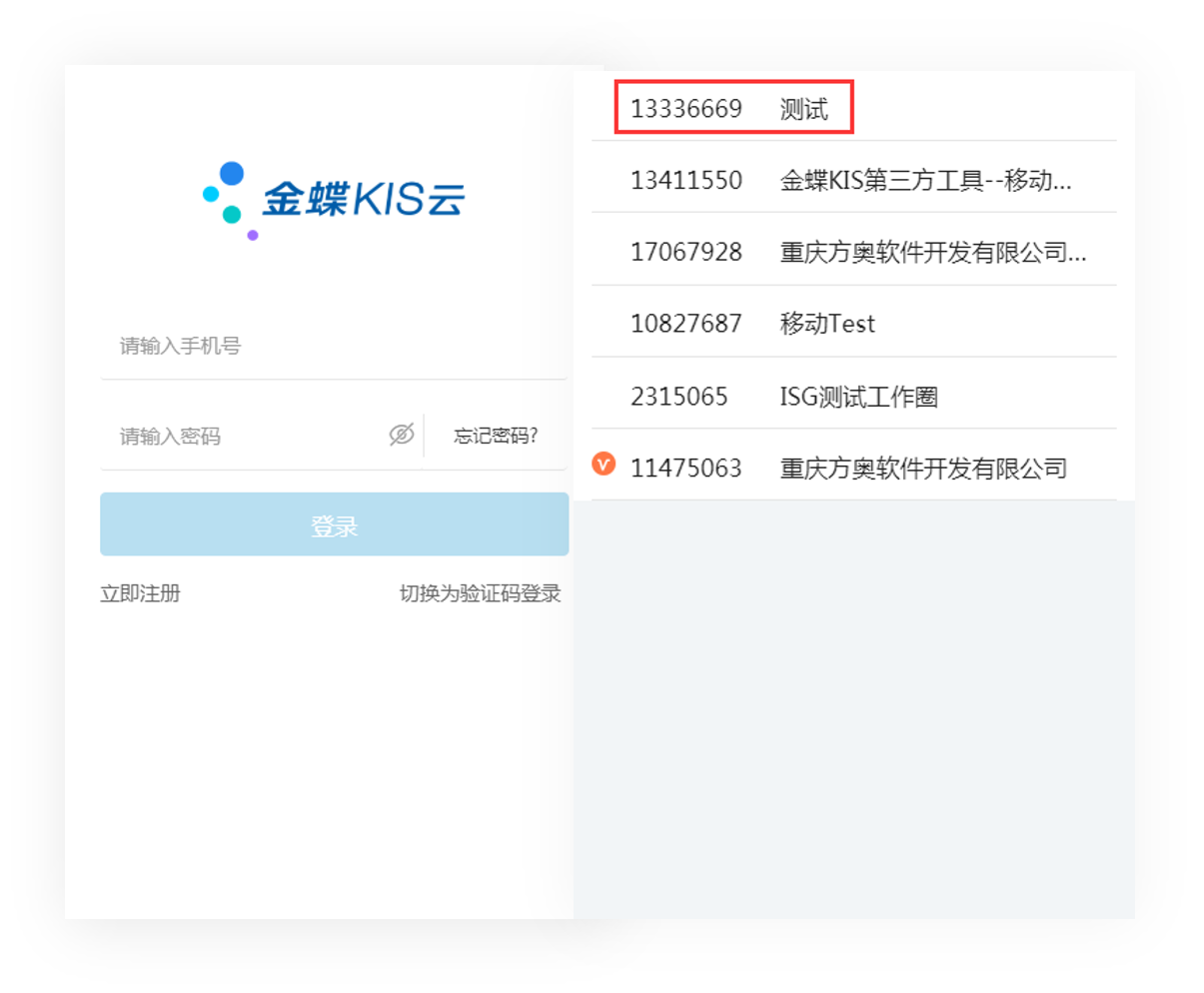Switch to 切换为验证码登录
The width and height of the screenshot is (1204, 993).
(x=481, y=593)
